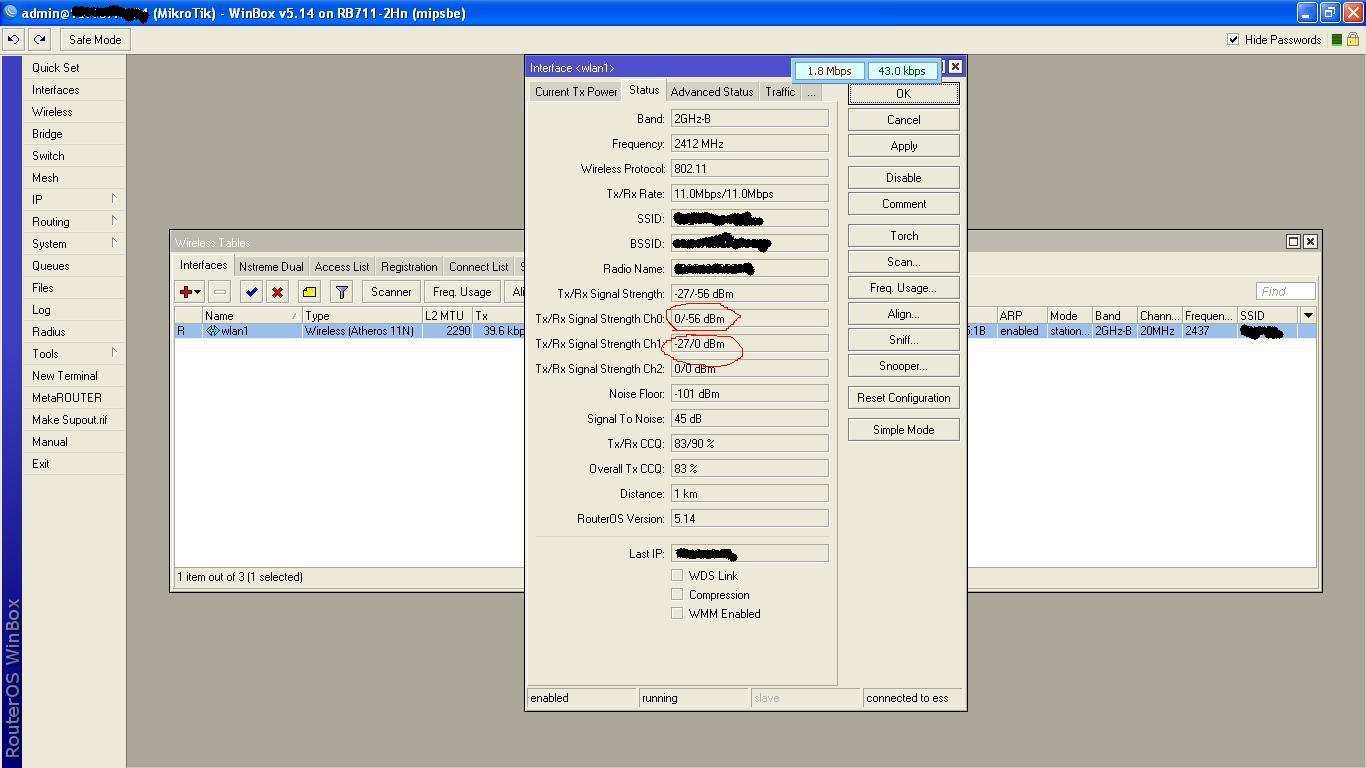Open the column selector dropdown in Wireless Tables
This screenshot has width=1366, height=768.
point(1307,315)
